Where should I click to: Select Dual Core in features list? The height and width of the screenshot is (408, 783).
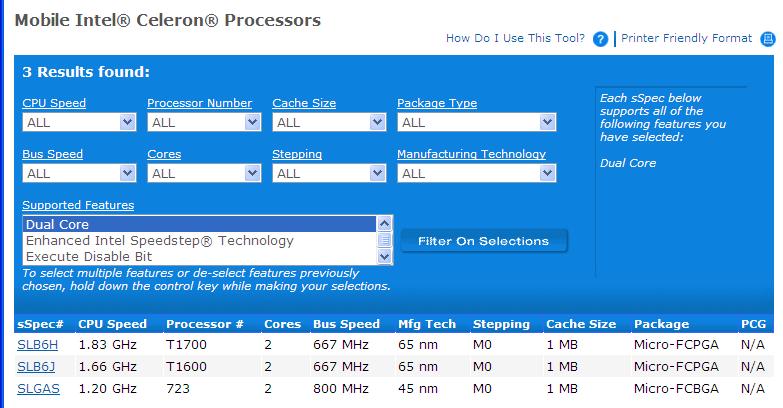(x=200, y=224)
